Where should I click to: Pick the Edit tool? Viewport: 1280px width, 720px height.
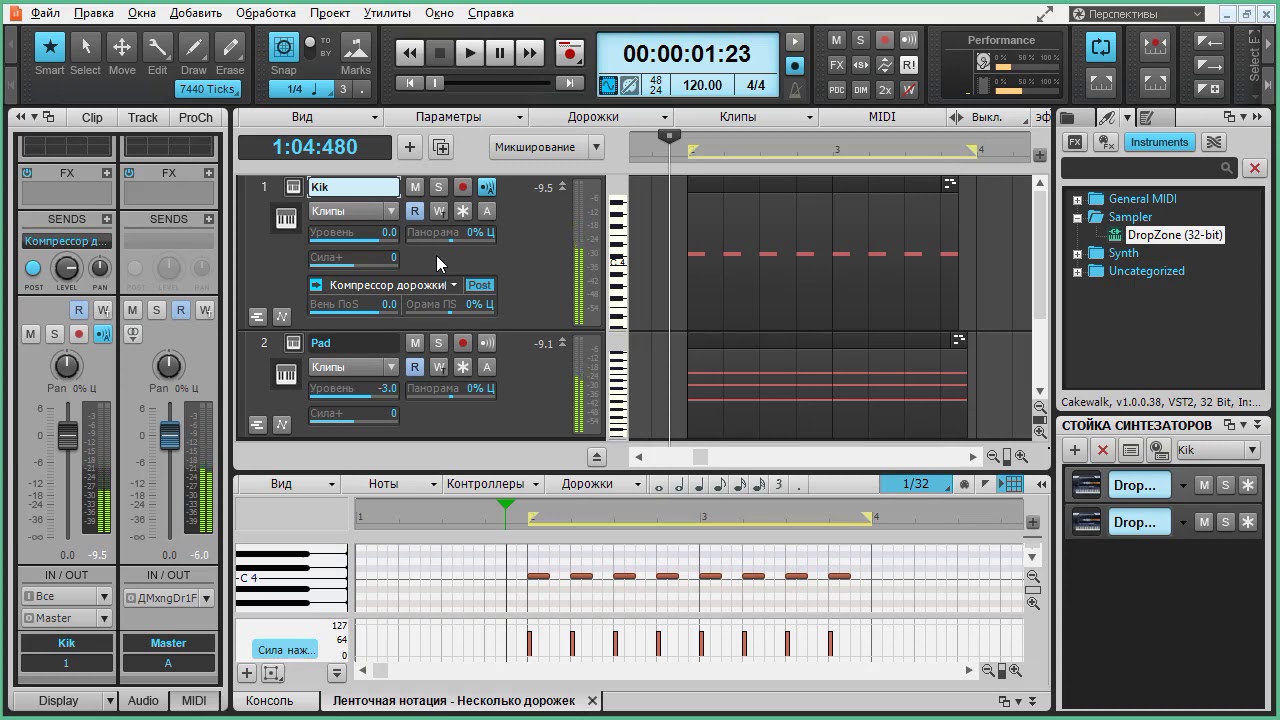coord(157,47)
